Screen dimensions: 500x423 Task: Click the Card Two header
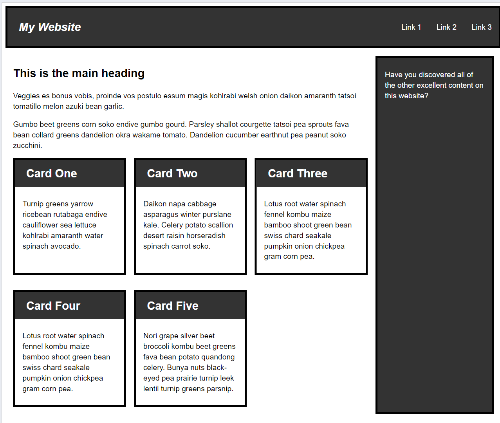pyautogui.click(x=190, y=173)
